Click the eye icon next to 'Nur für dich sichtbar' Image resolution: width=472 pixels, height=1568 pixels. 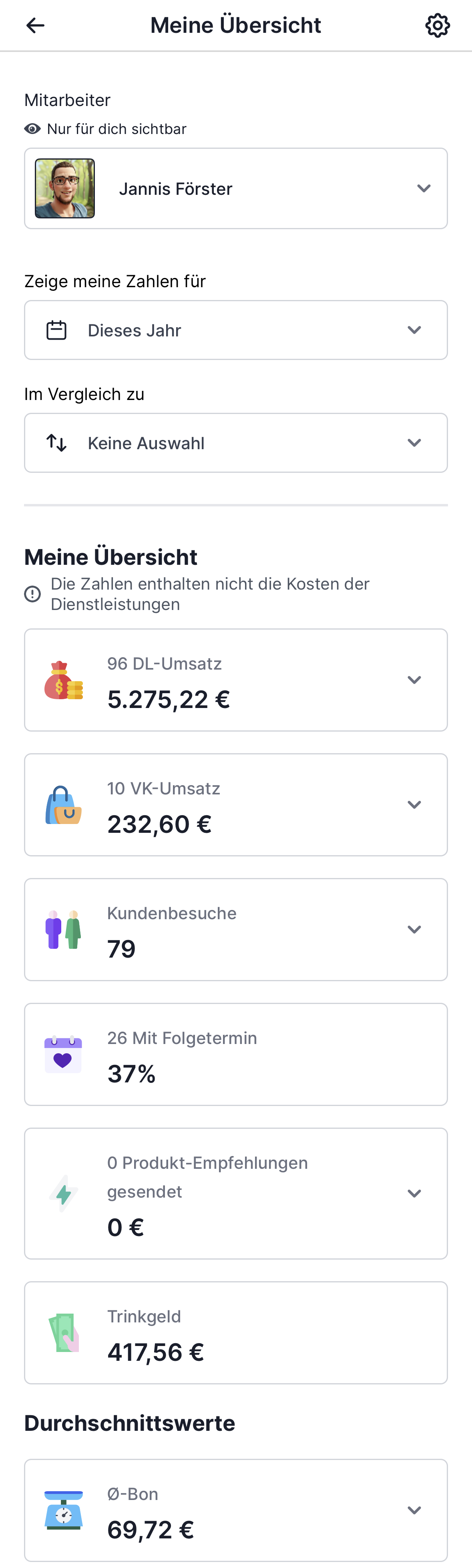pos(33,129)
